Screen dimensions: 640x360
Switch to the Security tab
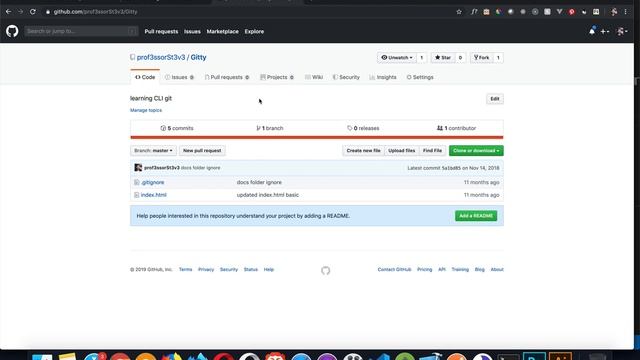click(346, 77)
